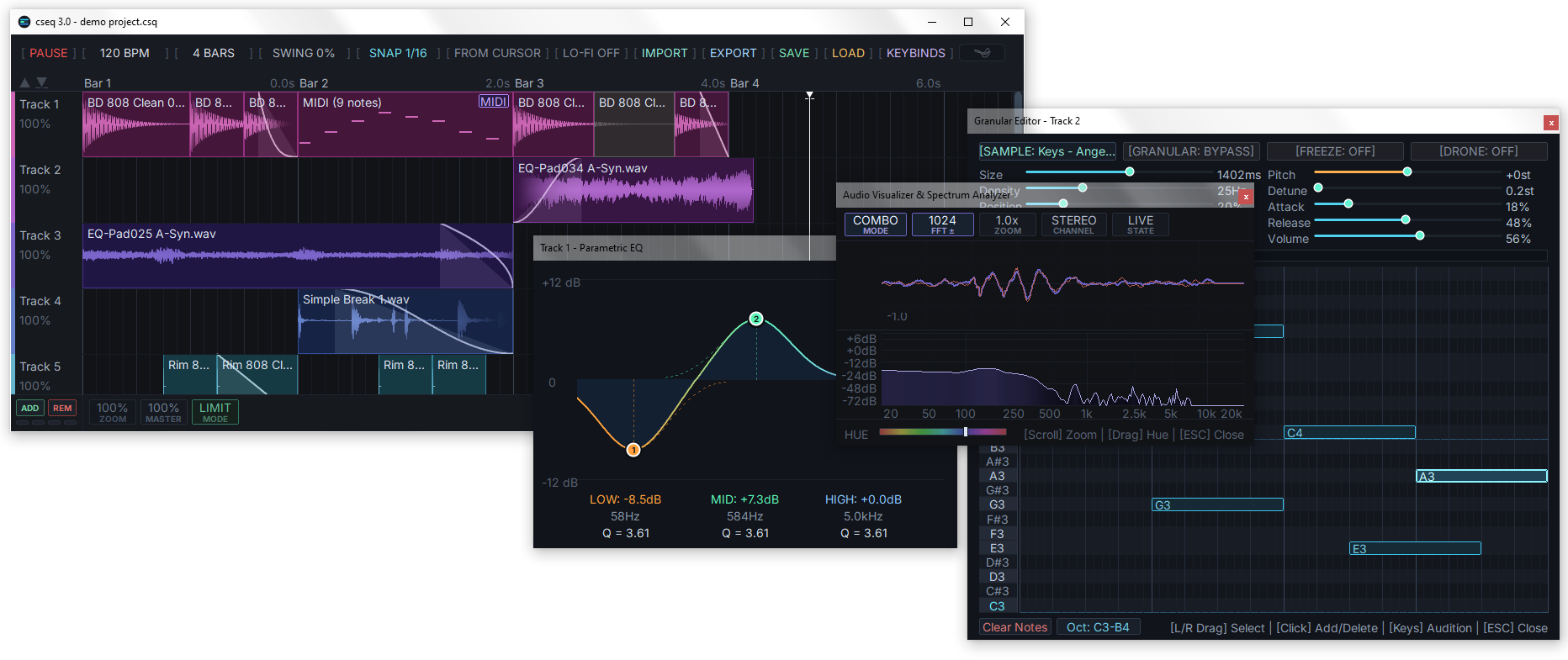Click the playhead marker on the timeline
This screenshot has width=1568, height=660.
[809, 96]
